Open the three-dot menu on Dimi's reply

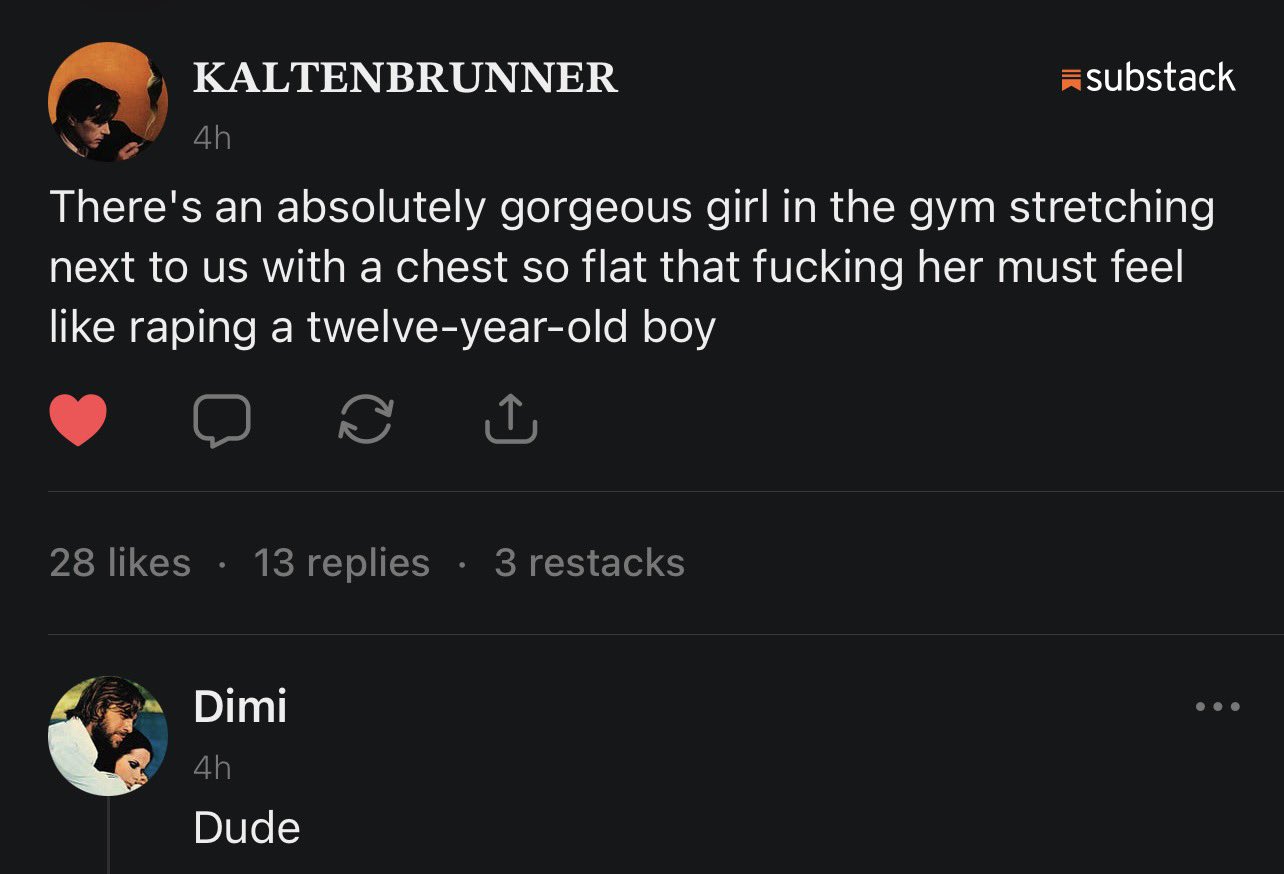pyautogui.click(x=1218, y=707)
